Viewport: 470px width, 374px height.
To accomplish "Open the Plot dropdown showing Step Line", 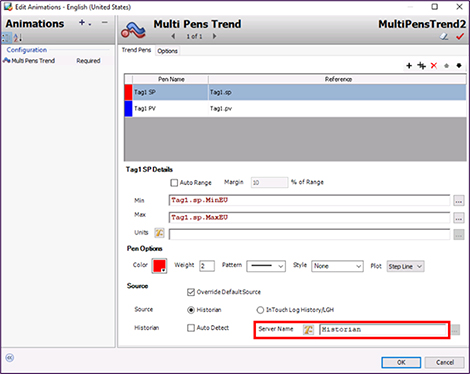I will [405, 266].
